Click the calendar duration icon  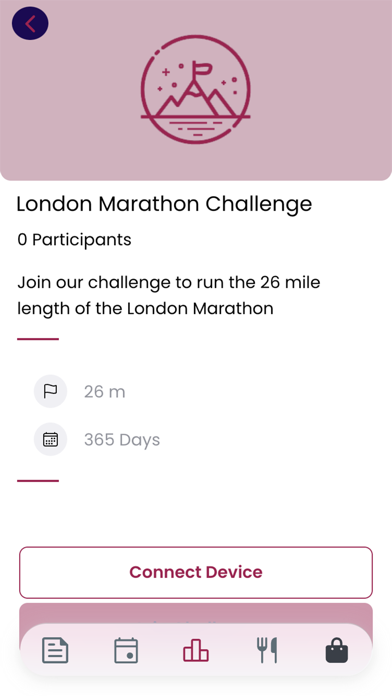pyautogui.click(x=51, y=439)
